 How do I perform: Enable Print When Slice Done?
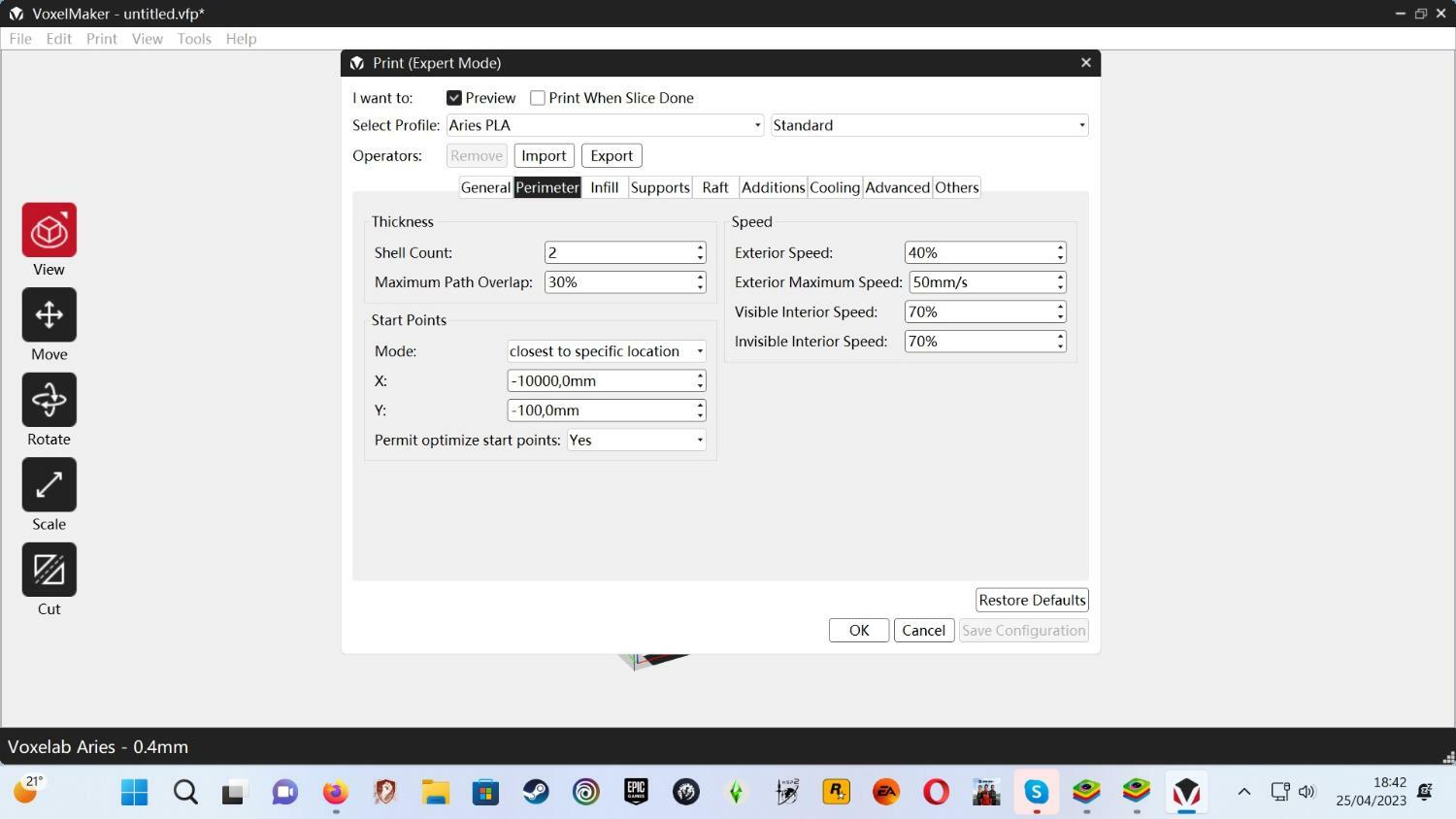[538, 98]
